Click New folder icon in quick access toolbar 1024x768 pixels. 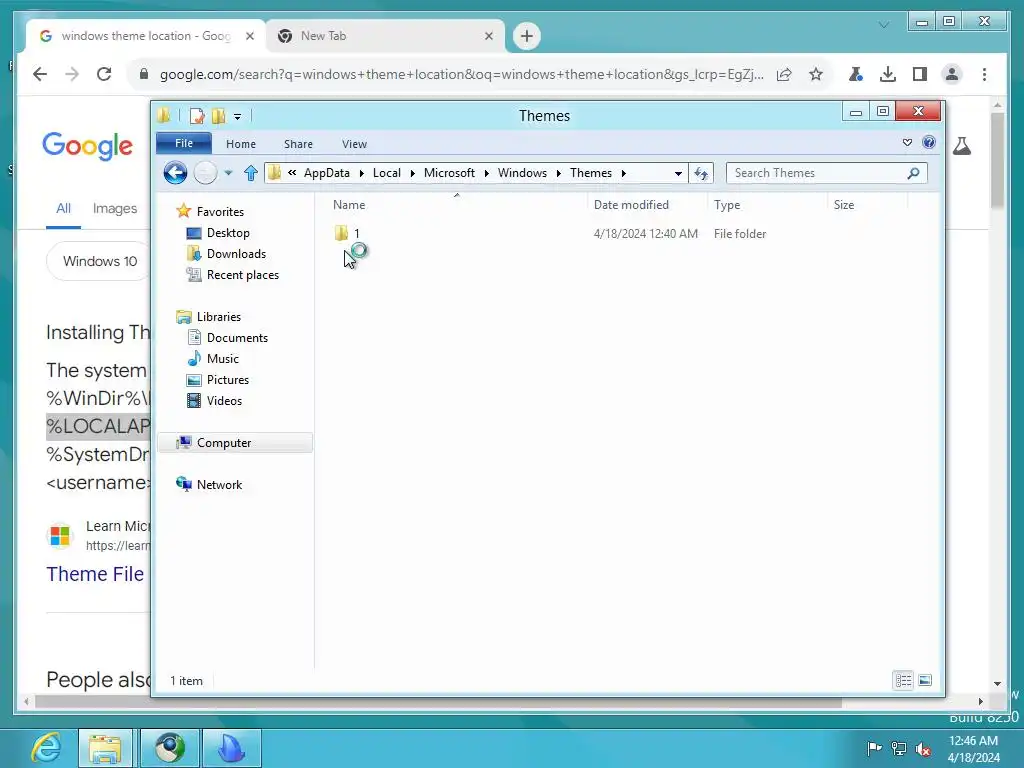(x=219, y=116)
